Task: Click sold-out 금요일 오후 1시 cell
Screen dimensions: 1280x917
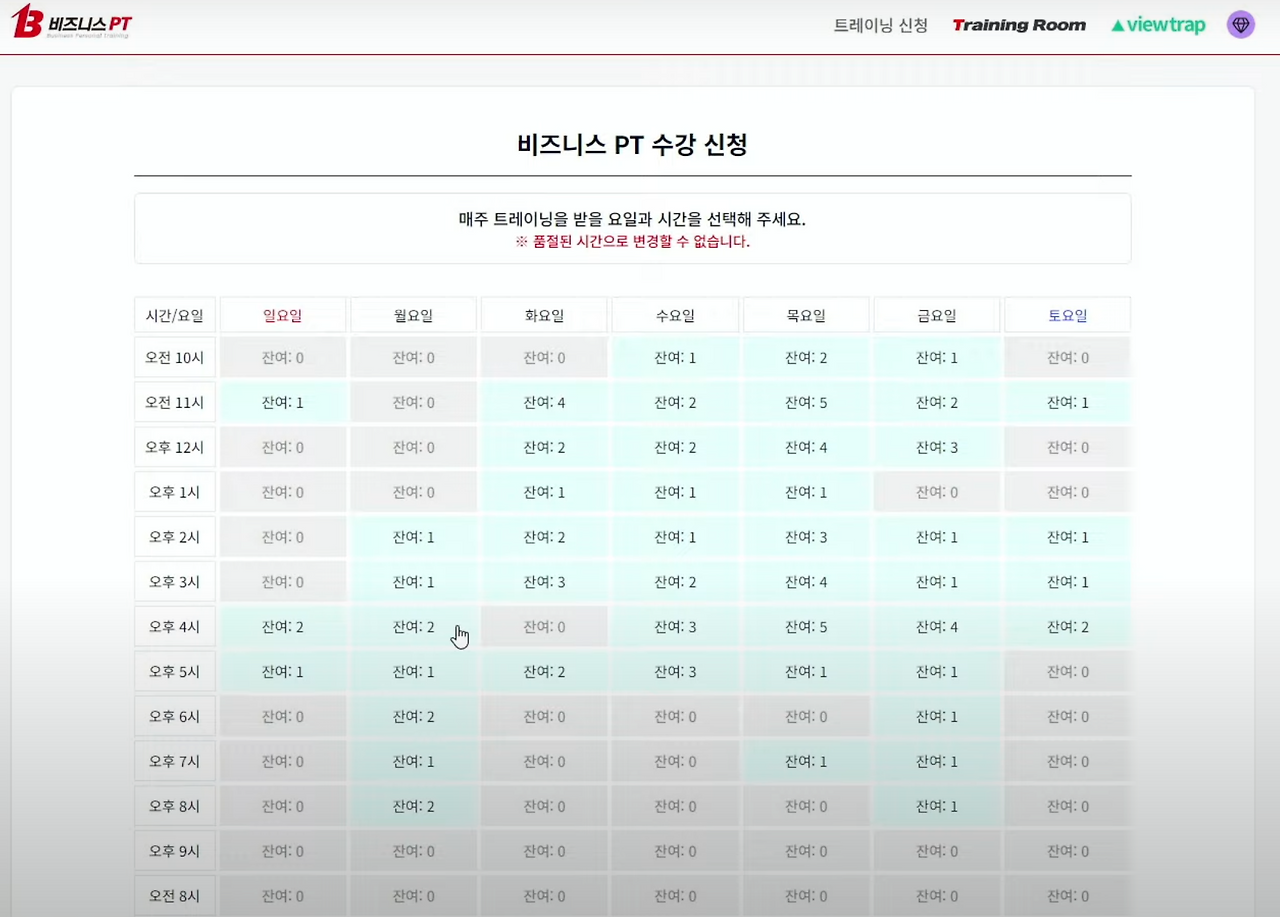Action: coord(937,493)
